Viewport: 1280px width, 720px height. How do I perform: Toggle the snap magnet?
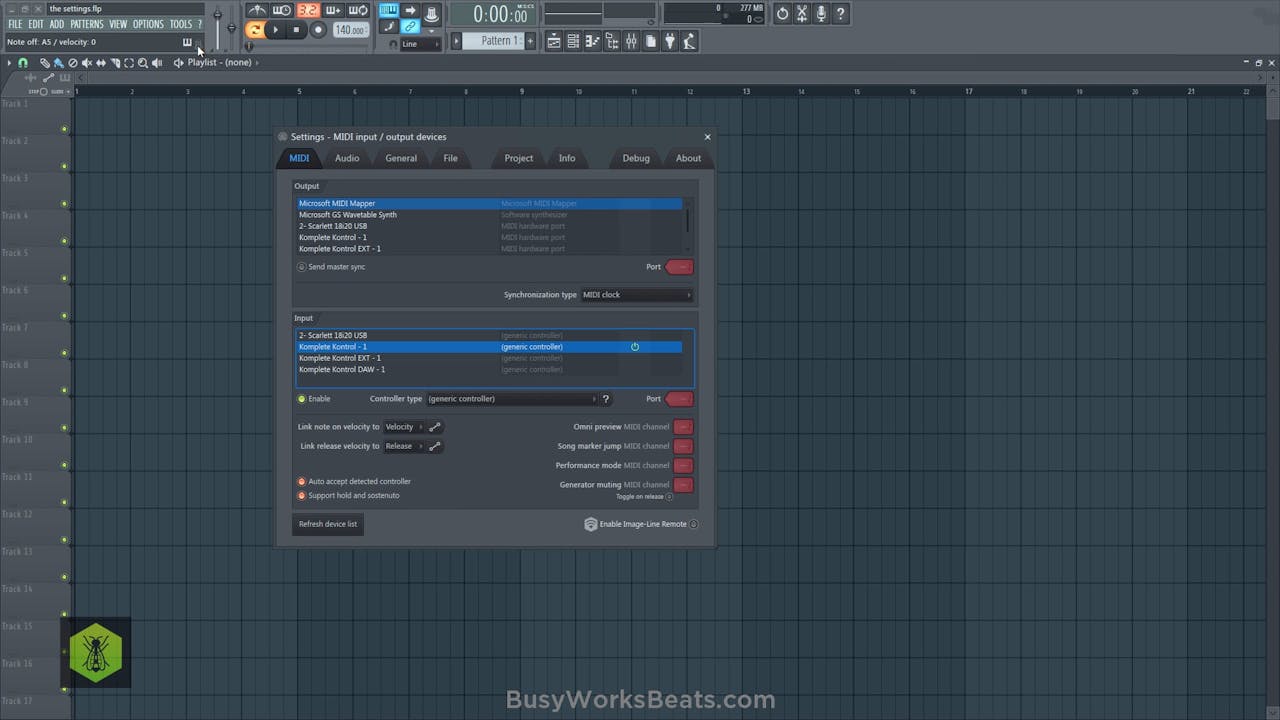[x=23, y=62]
